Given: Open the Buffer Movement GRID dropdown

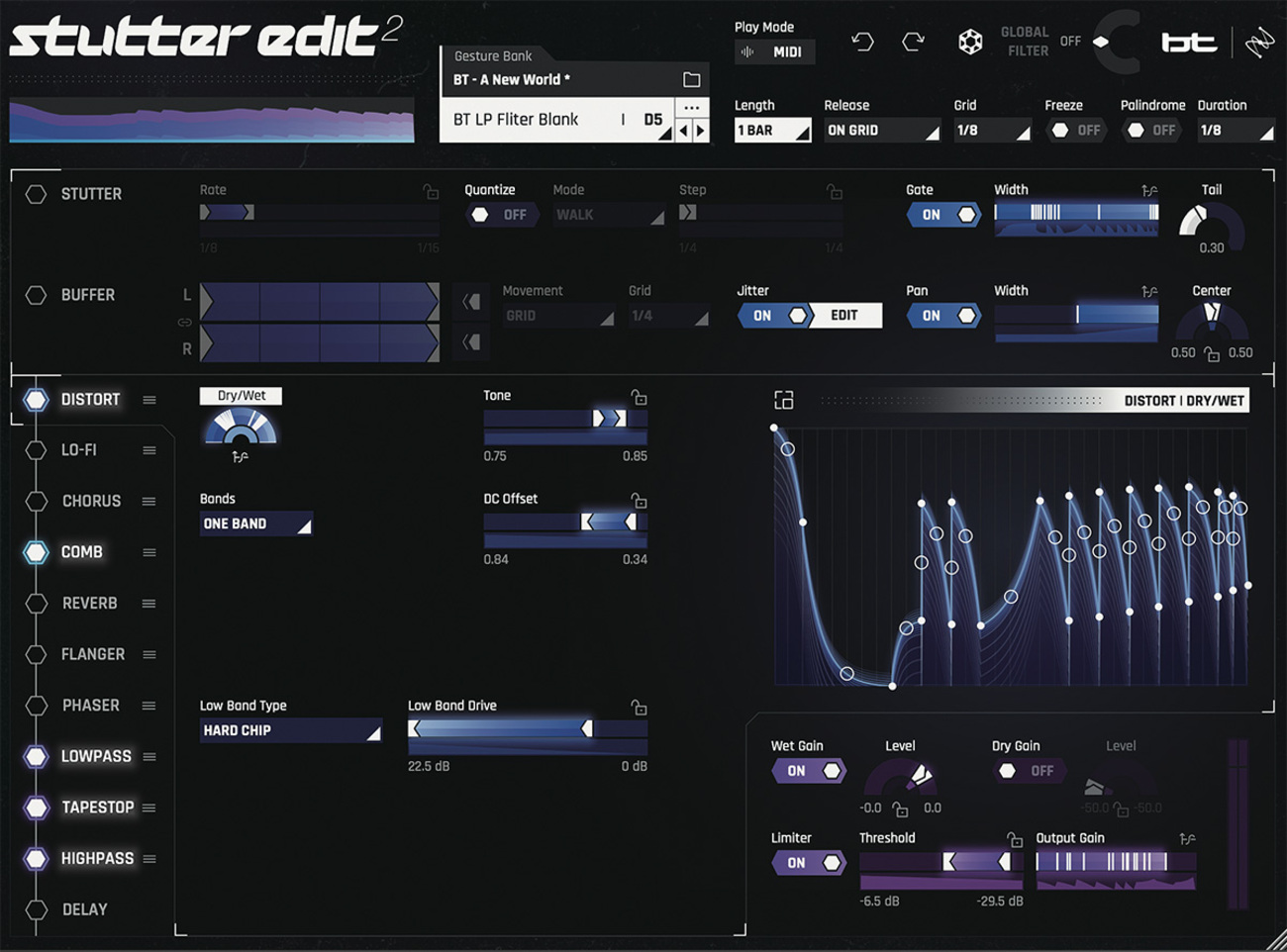Looking at the screenshot, I should pyautogui.click(x=558, y=316).
